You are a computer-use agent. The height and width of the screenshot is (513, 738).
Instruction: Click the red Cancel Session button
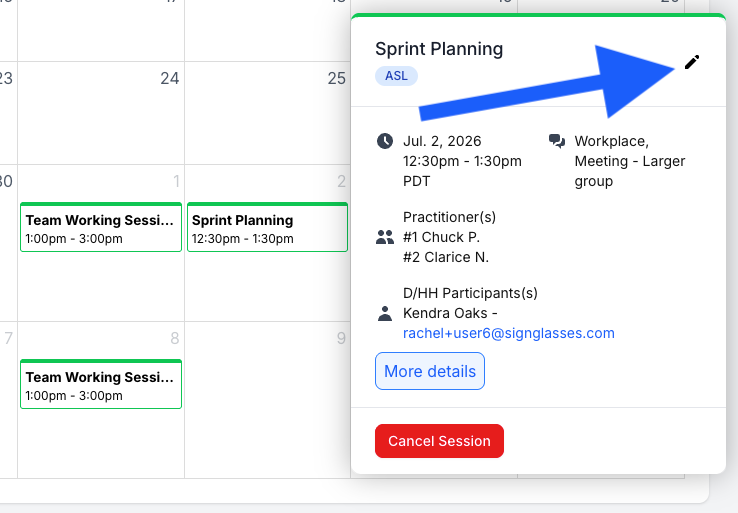[x=439, y=441]
